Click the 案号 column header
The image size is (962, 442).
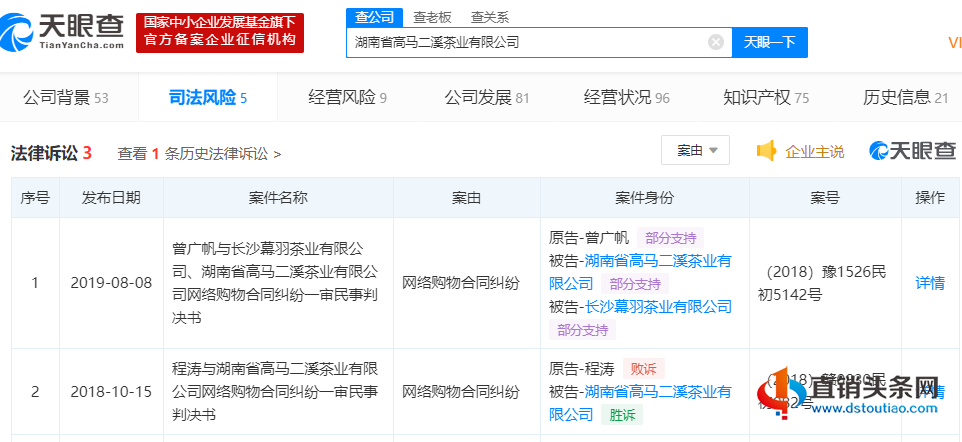(x=825, y=198)
